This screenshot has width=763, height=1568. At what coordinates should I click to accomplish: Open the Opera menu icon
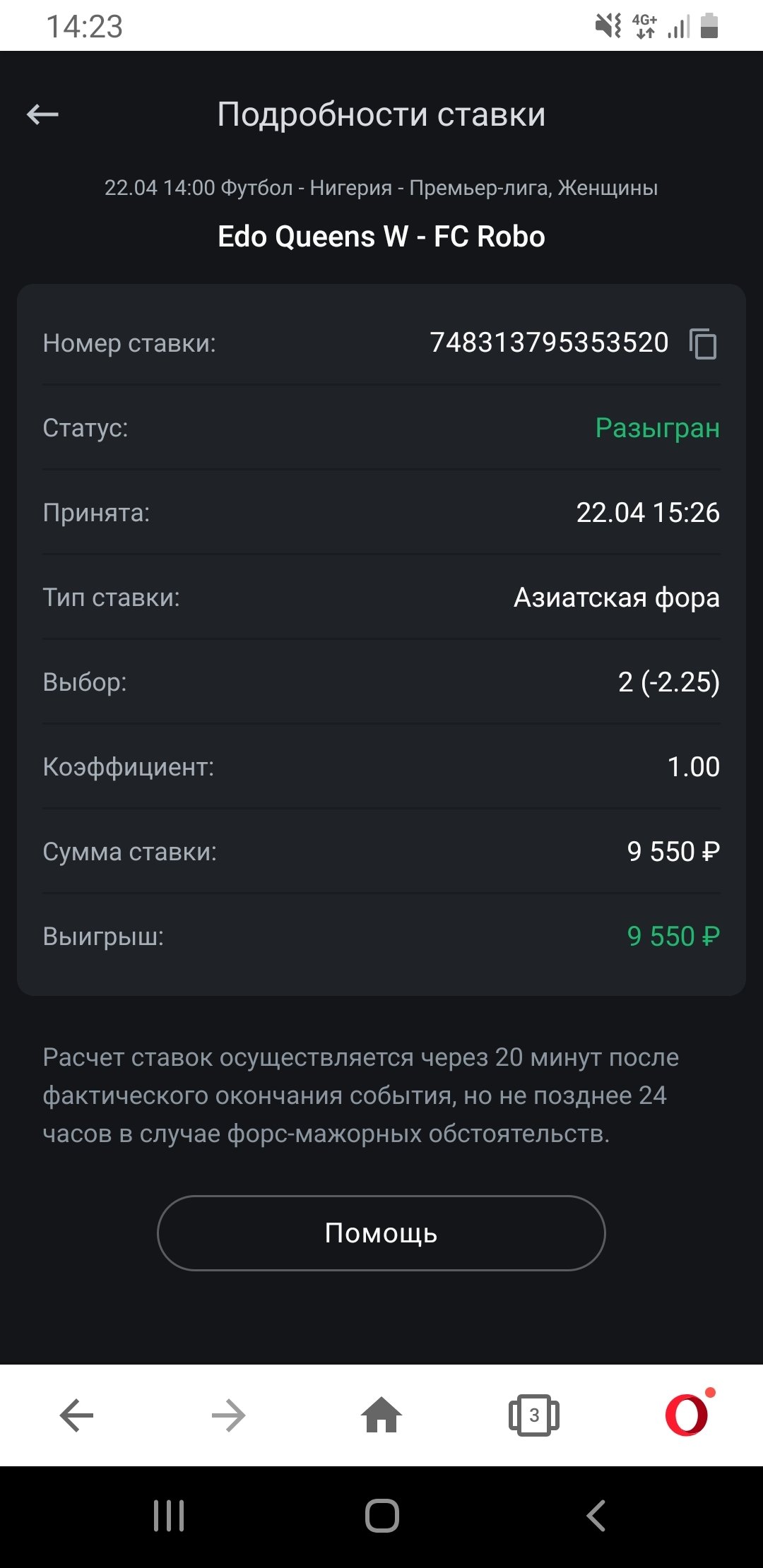(687, 1415)
